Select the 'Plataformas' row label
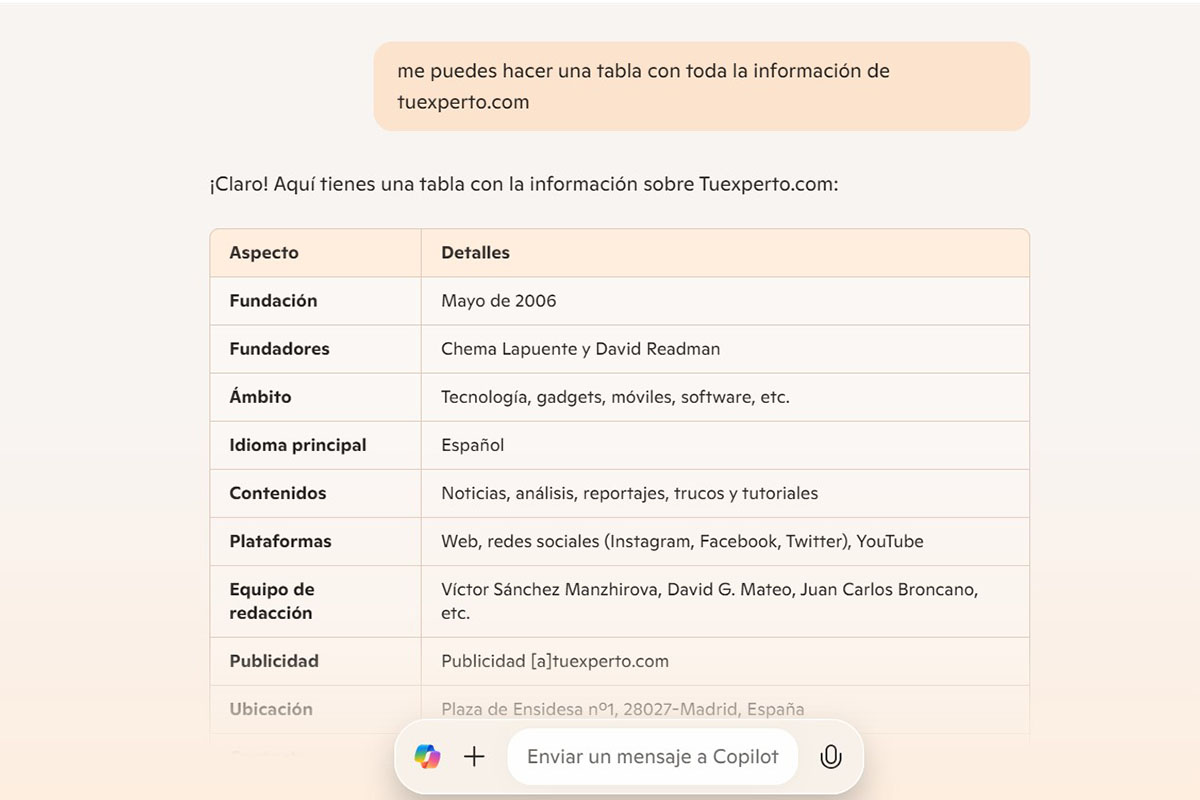1200x800 pixels. (280, 541)
